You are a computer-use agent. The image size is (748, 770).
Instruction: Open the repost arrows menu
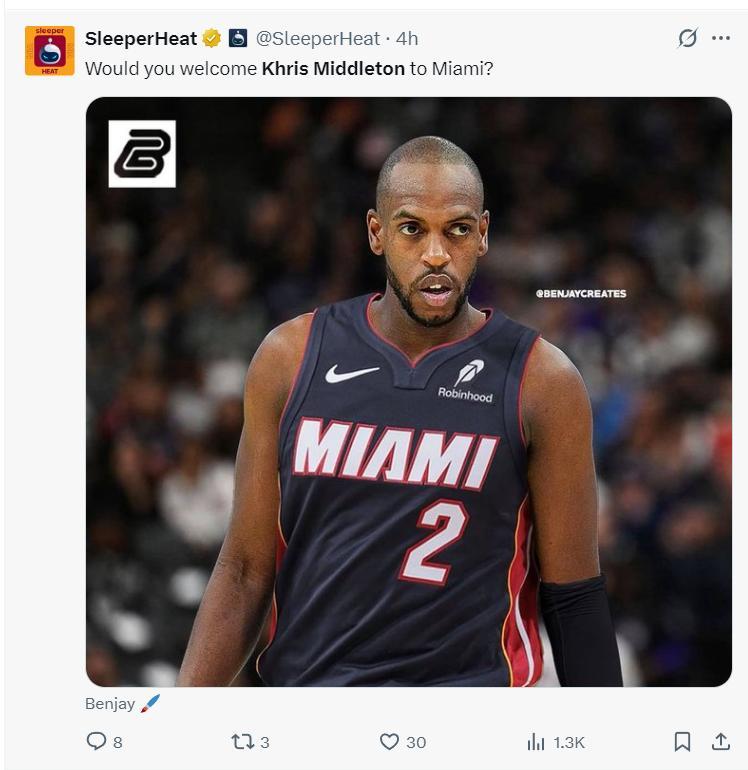pyautogui.click(x=242, y=742)
